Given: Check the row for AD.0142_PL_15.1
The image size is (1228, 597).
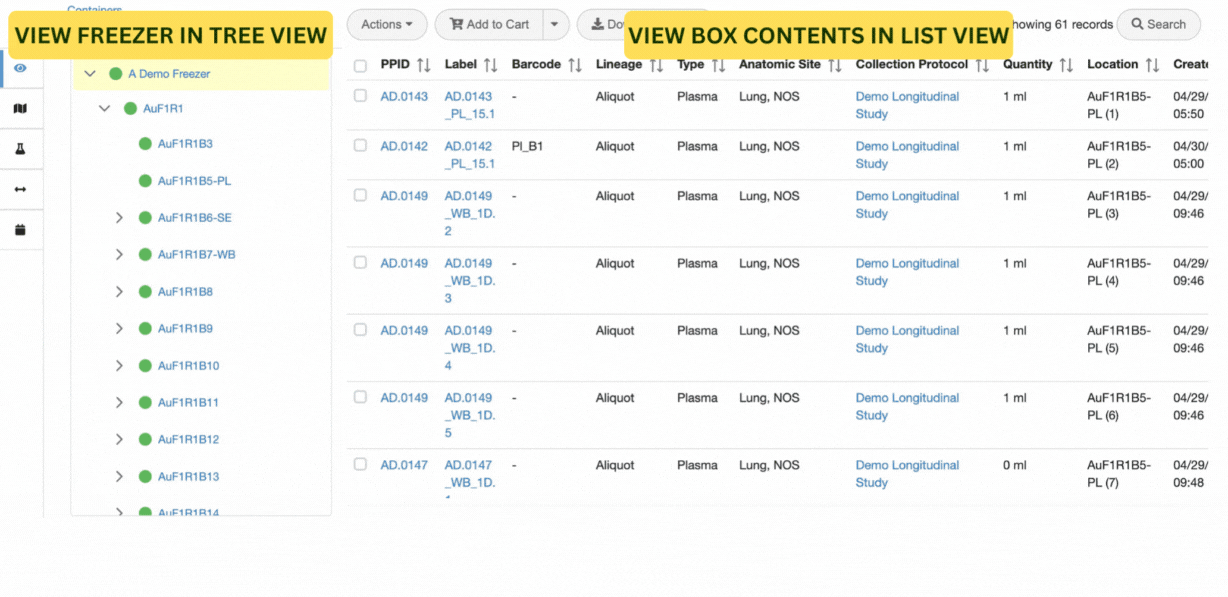Looking at the screenshot, I should (360, 145).
